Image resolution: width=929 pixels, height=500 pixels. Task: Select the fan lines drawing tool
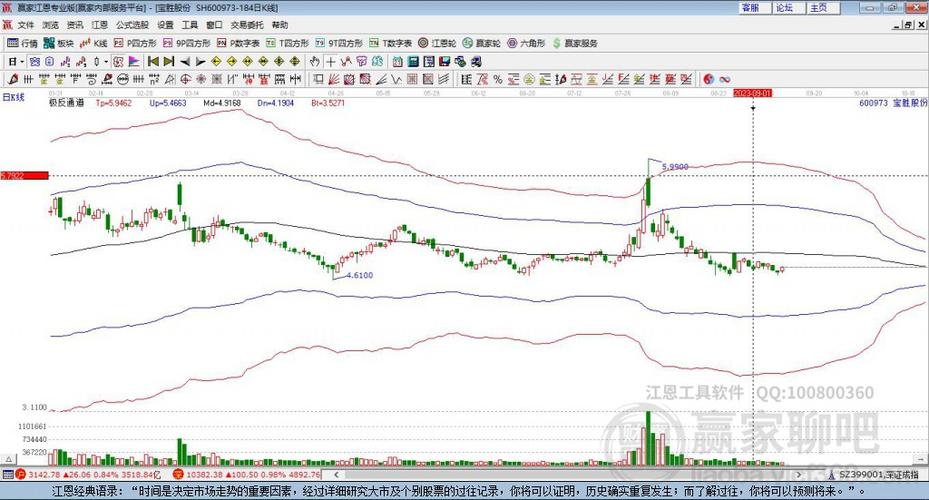[334, 79]
